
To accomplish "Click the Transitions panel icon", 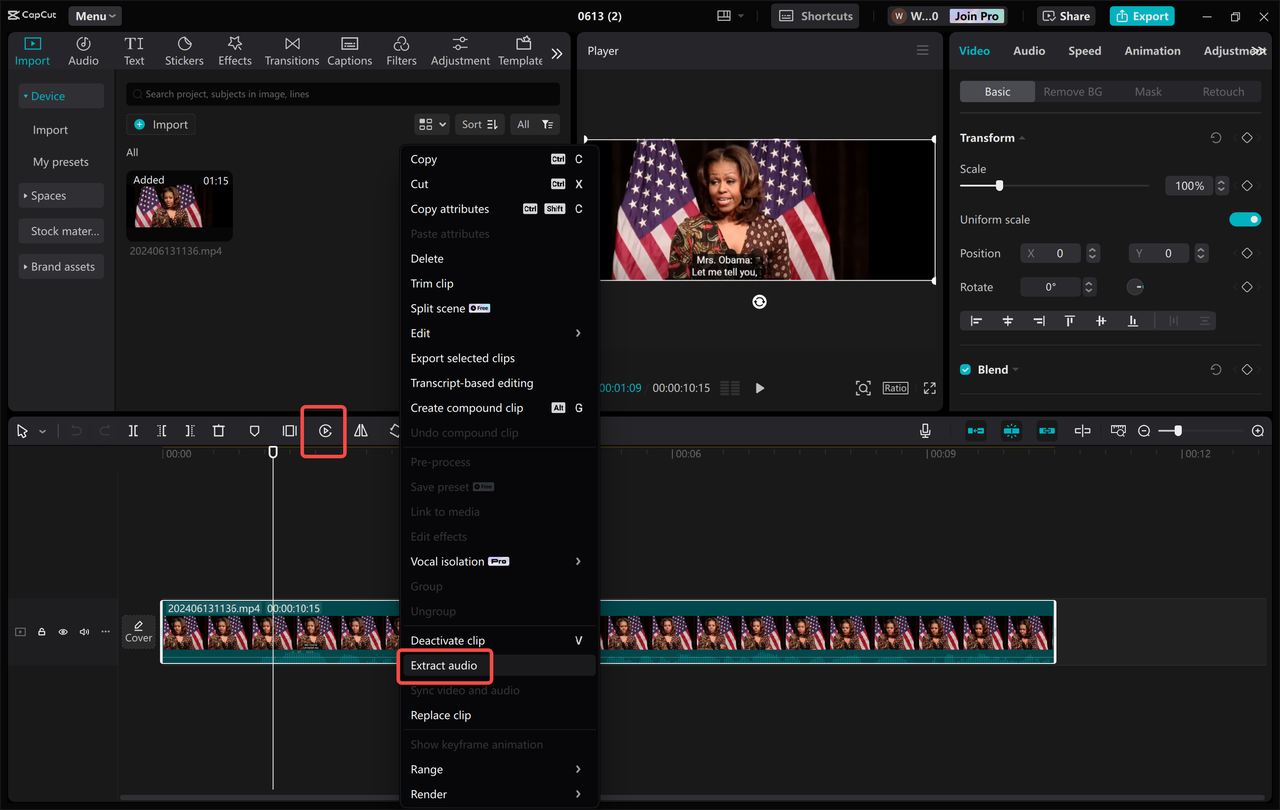I will [x=291, y=50].
